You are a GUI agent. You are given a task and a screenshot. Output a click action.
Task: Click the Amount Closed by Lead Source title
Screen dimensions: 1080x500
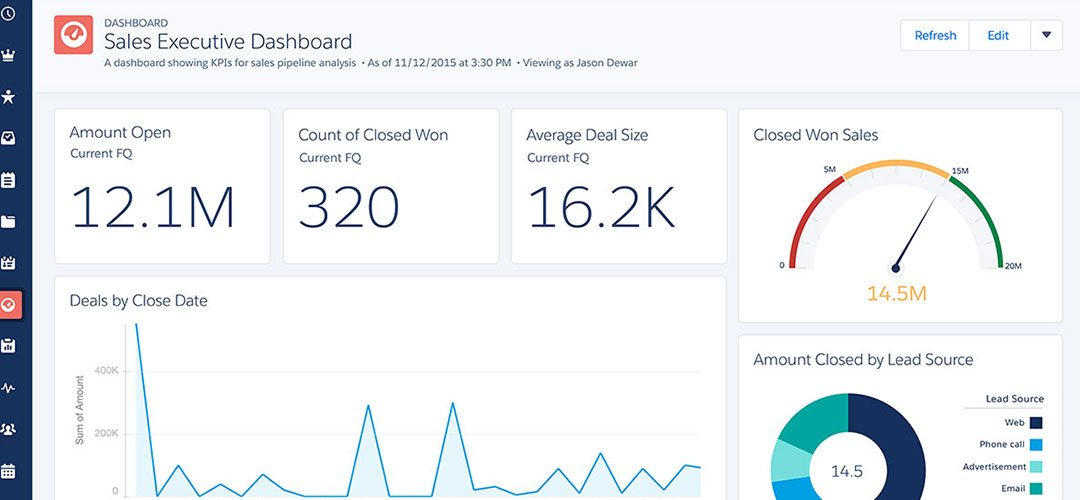point(863,360)
